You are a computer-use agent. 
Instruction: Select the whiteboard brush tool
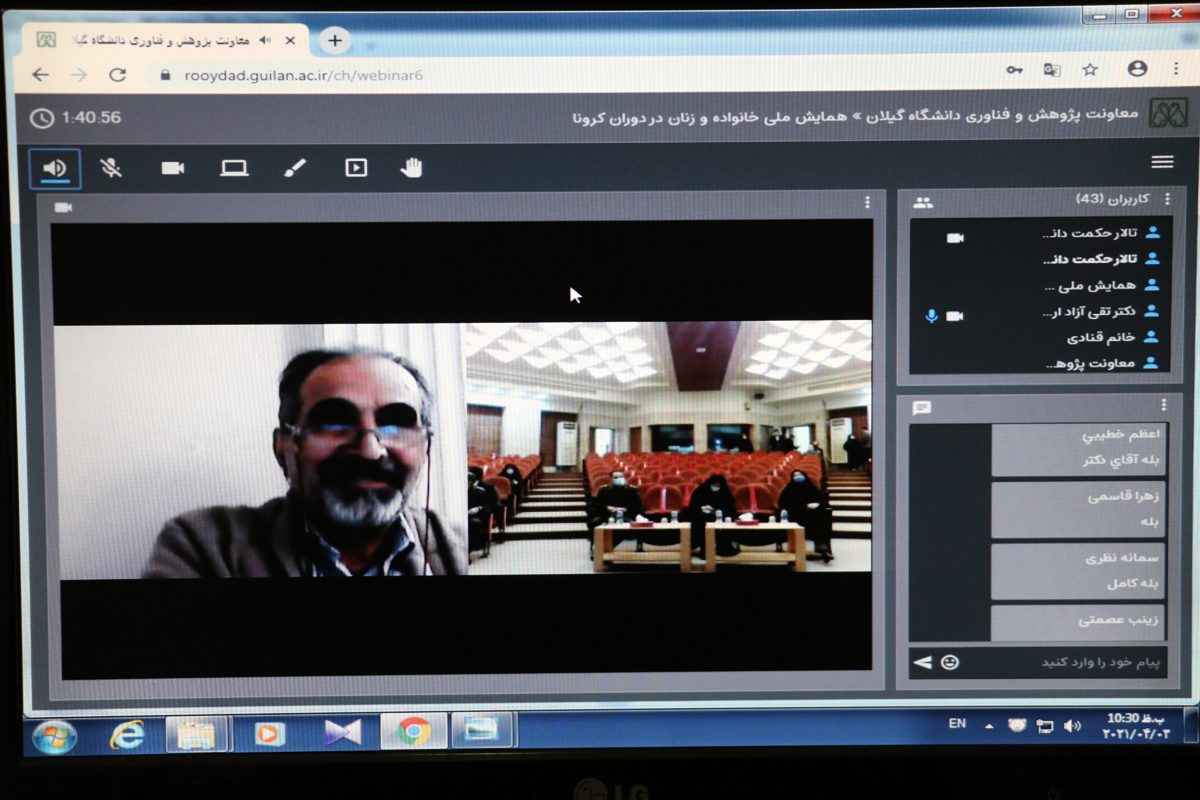click(295, 168)
